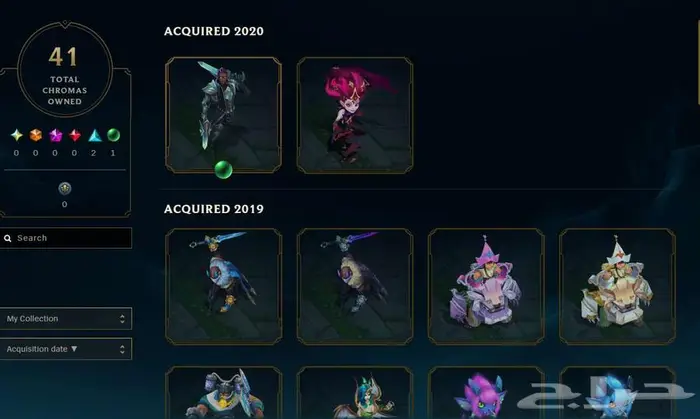This screenshot has width=700, height=419.
Task: Open the blue sword-wielder chroma from 2019
Action: coord(223,286)
